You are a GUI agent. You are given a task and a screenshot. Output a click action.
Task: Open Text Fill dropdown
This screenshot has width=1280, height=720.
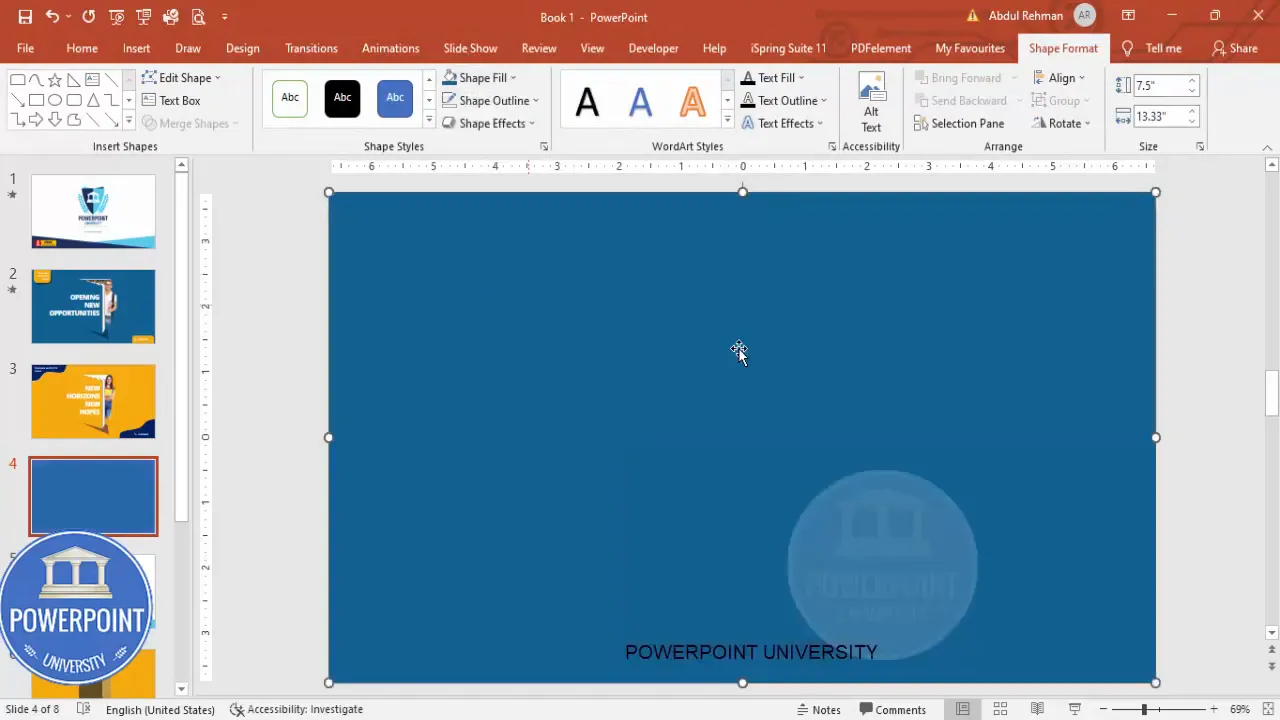click(772, 77)
